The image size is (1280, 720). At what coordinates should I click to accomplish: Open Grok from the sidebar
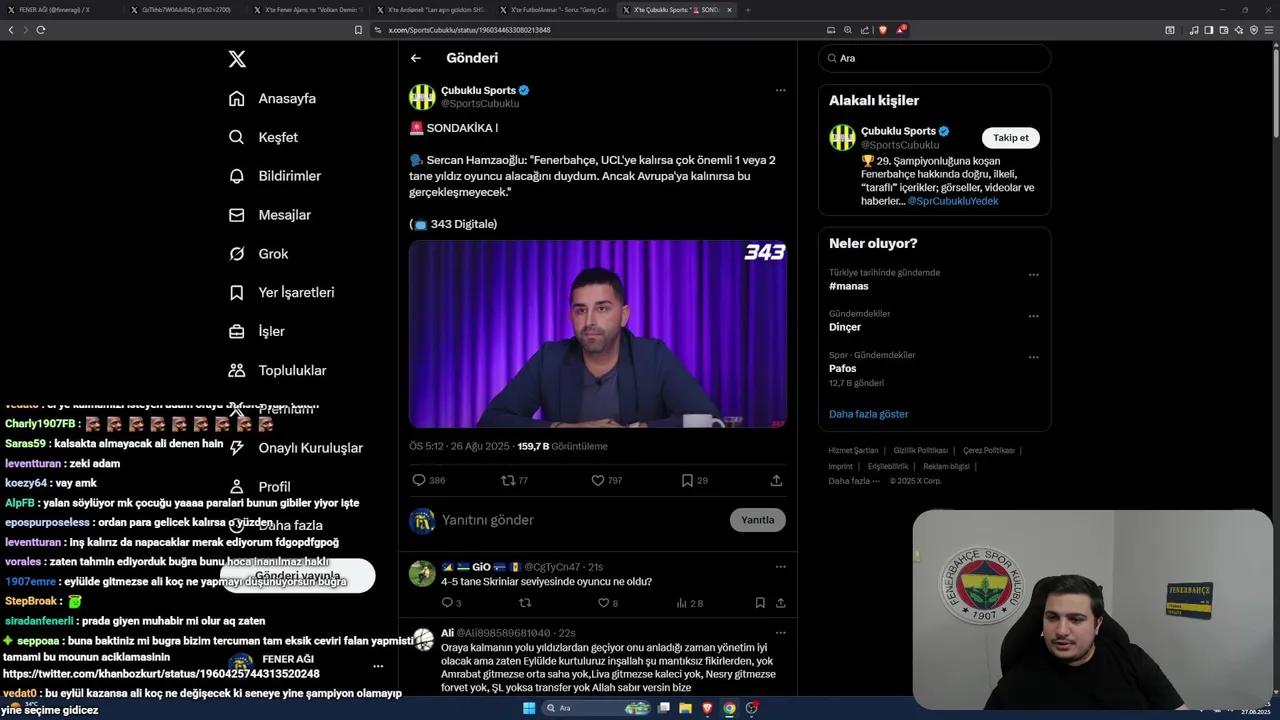[x=258, y=254]
